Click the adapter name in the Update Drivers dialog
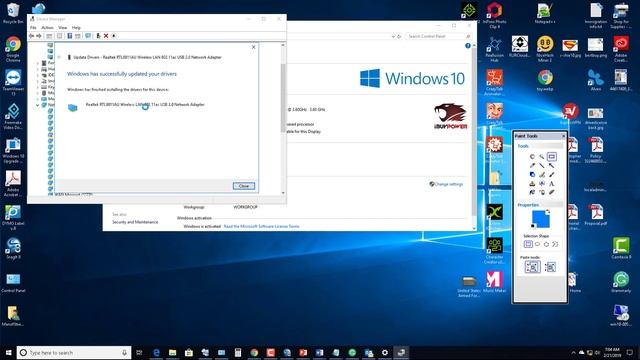Image resolution: width=640 pixels, height=360 pixels. click(x=145, y=104)
